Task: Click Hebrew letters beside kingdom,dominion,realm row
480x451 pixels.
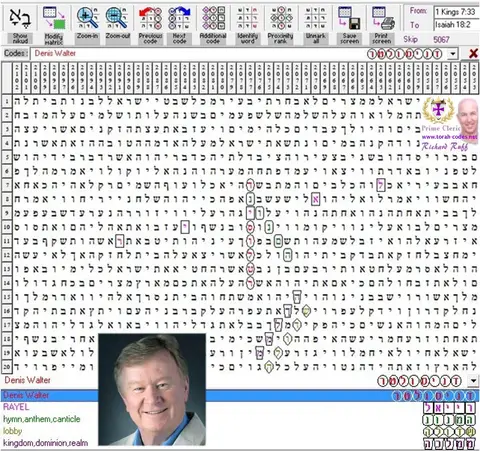Action: pyautogui.click(x=449, y=444)
